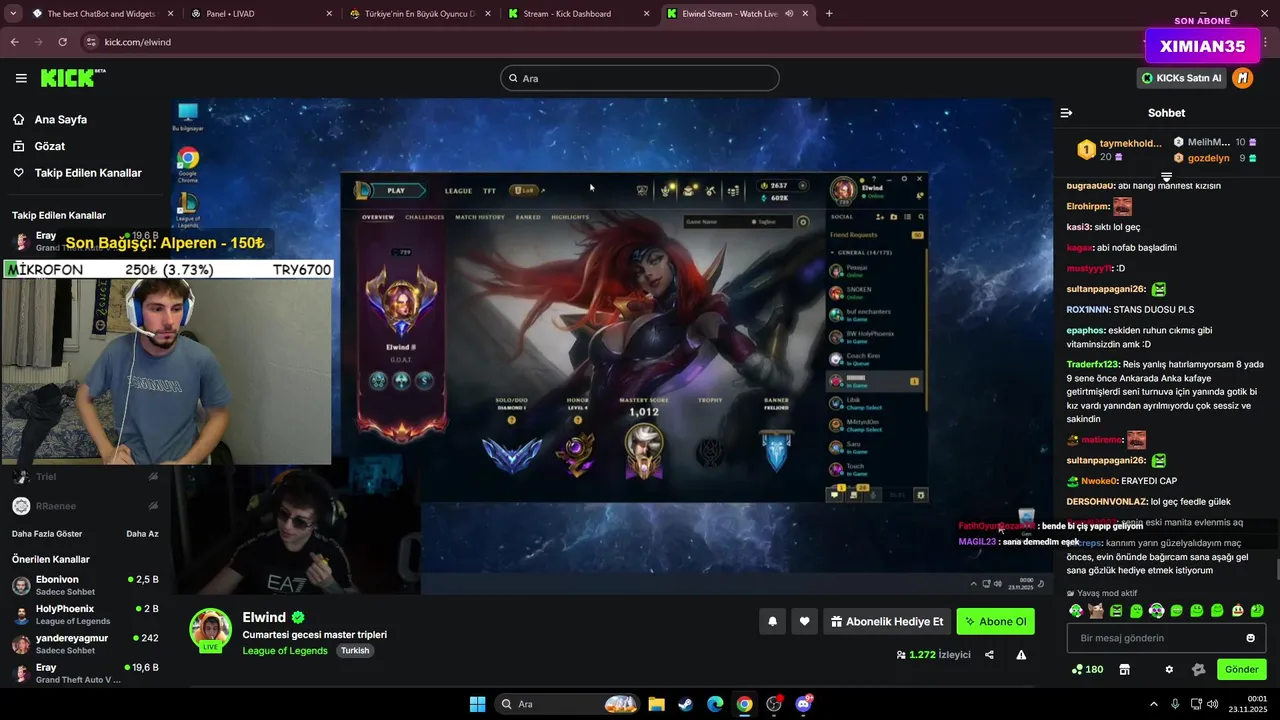Viewport: 1280px width, 720px height.
Task: Click the 1.272 İzleyici viewer count
Action: (934, 655)
